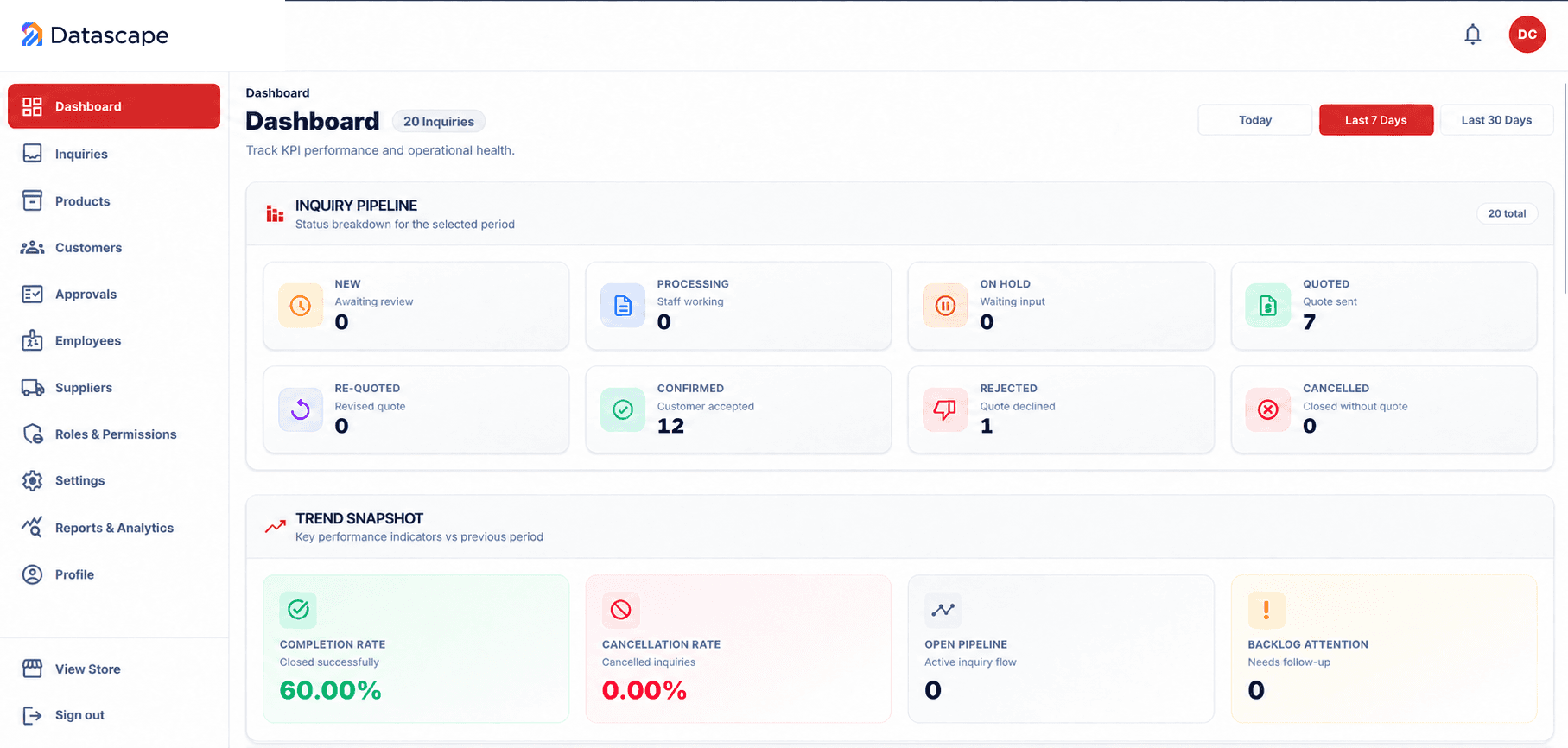Navigate to Customers
Screen dimensions: 1568x748
pyautogui.click(x=114, y=248)
